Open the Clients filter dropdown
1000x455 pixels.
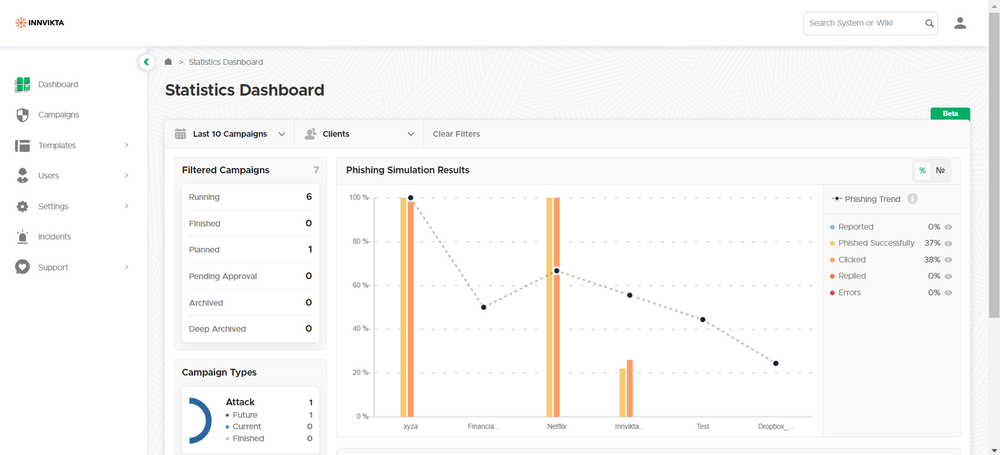(359, 134)
